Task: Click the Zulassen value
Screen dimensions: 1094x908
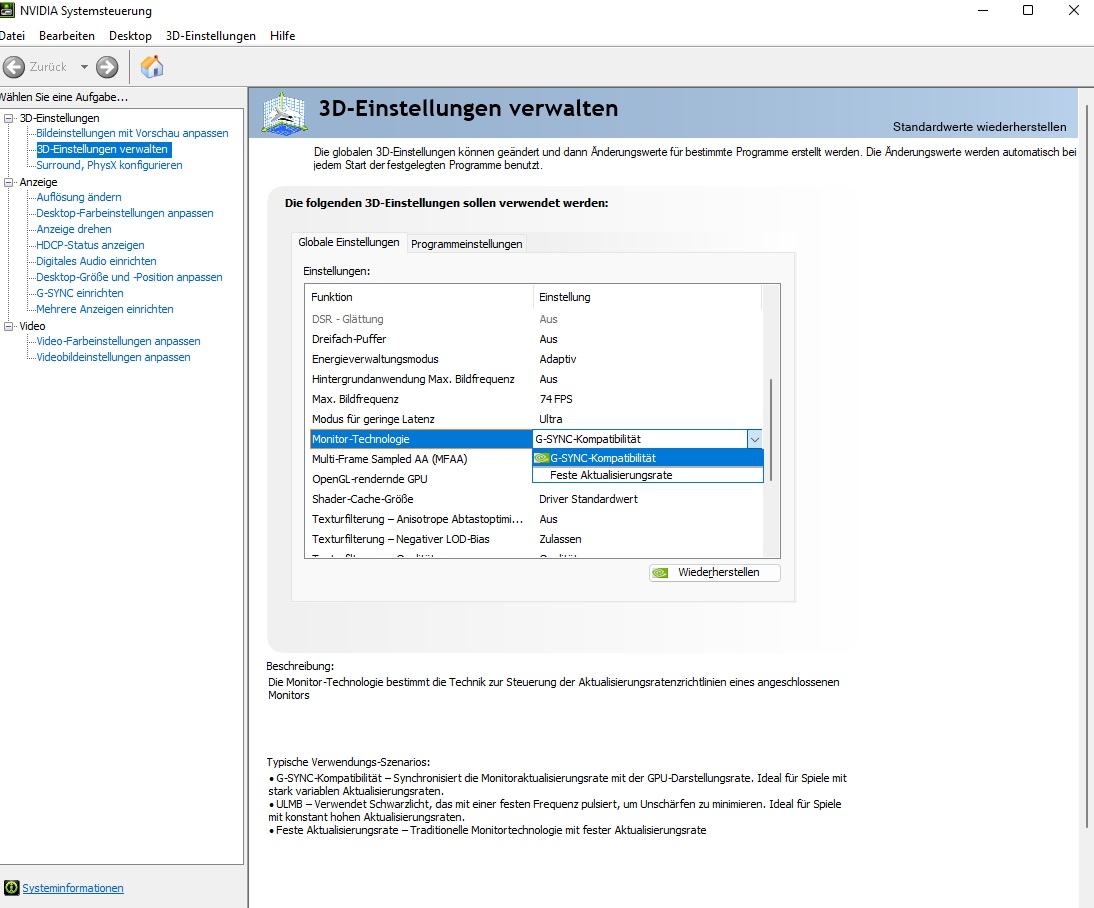Action: (560, 539)
